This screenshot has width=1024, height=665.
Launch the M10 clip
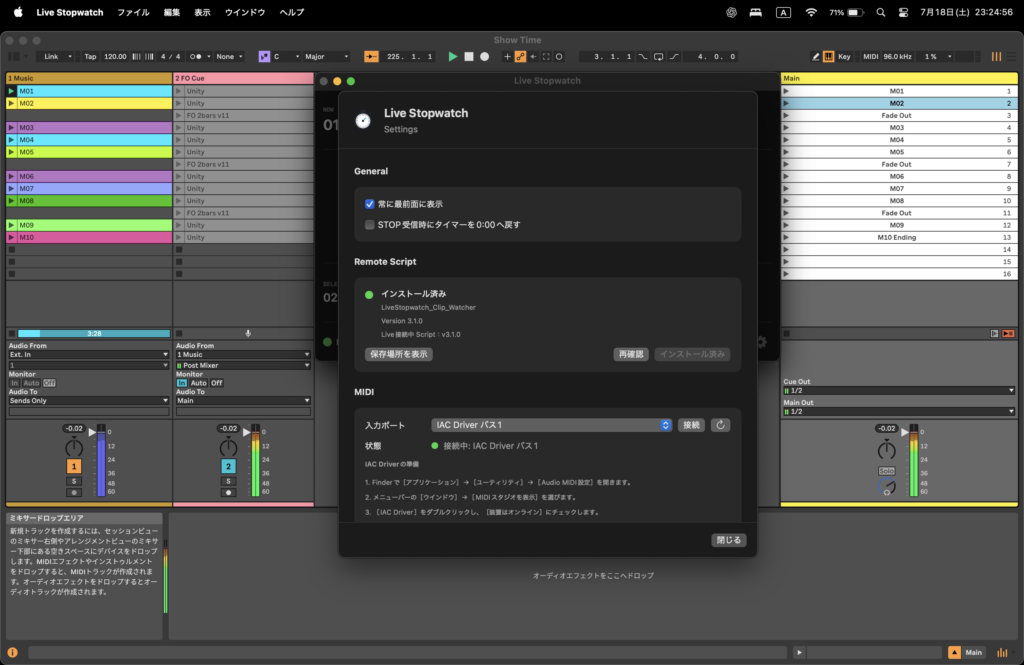pos(11,237)
